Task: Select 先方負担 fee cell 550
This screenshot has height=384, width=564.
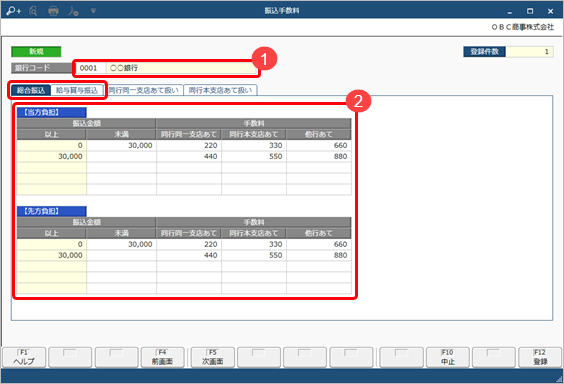Action: (254, 255)
